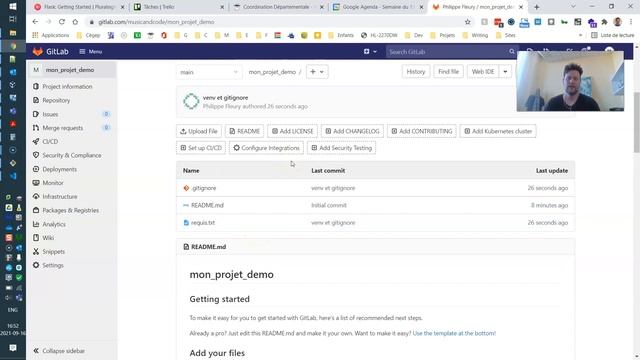The height and width of the screenshot is (360, 640).
Task: Open the .gitignore file
Action: click(204, 188)
